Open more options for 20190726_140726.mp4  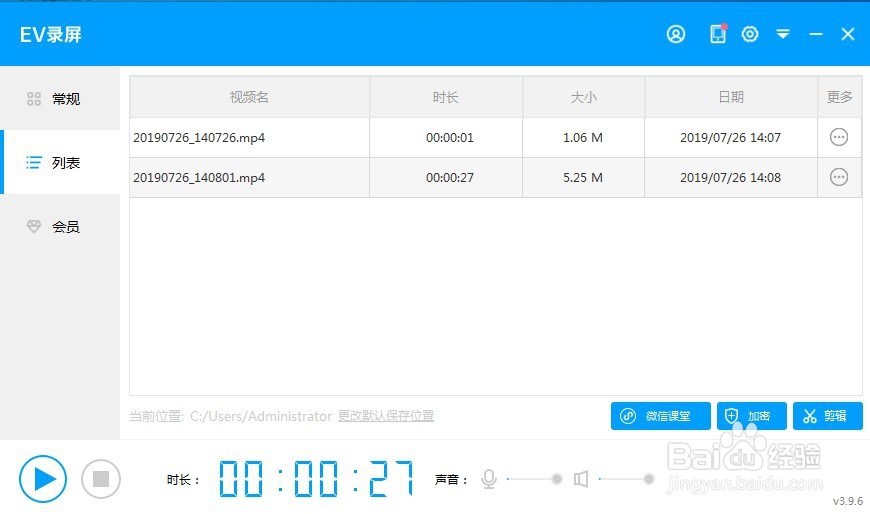[838, 137]
